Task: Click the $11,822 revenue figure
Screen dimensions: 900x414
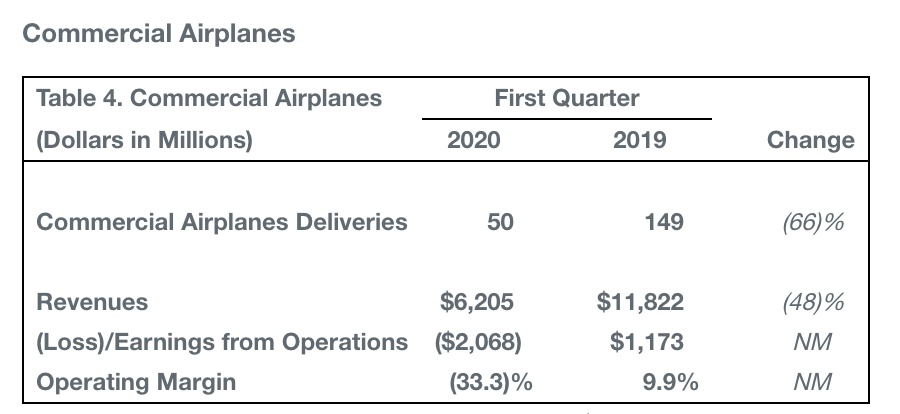Action: 639,301
